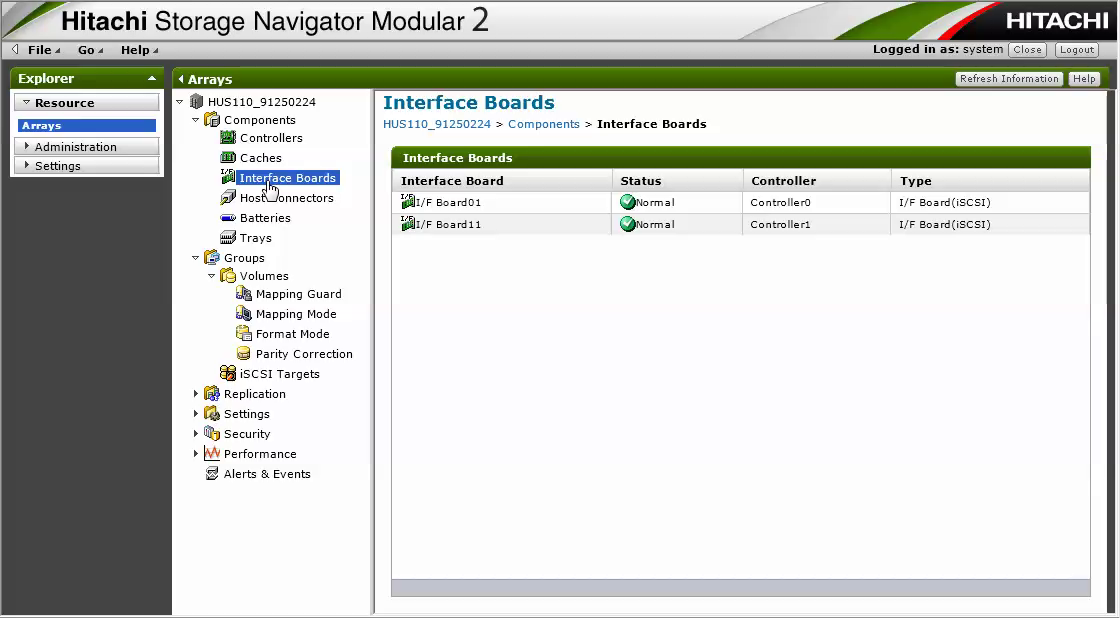Viewport: 1120px width, 618px height.
Task: Click the Volumes folder icon
Action: [228, 275]
